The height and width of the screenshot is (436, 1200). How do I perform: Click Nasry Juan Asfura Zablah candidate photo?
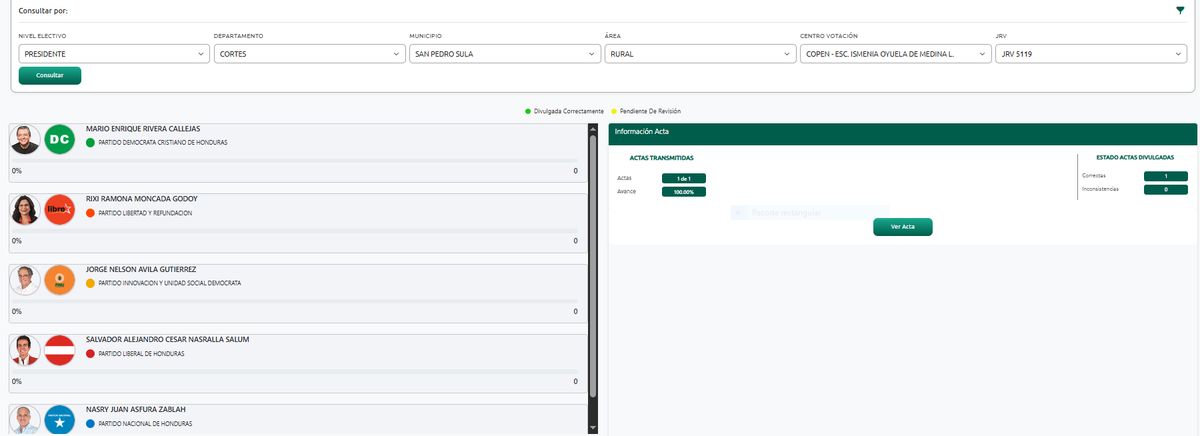tap(25, 420)
